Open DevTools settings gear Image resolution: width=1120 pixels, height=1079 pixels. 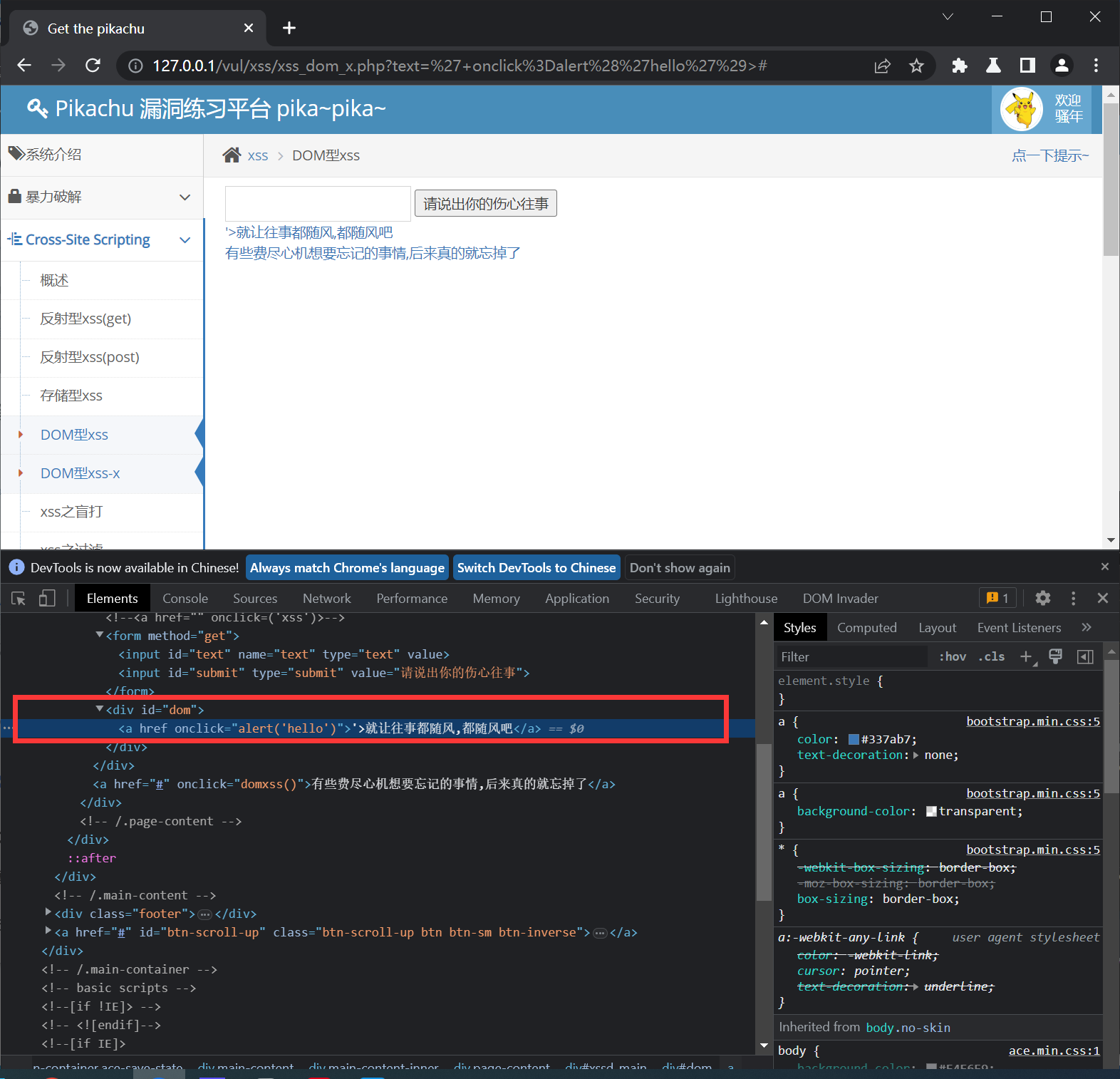(x=1042, y=599)
